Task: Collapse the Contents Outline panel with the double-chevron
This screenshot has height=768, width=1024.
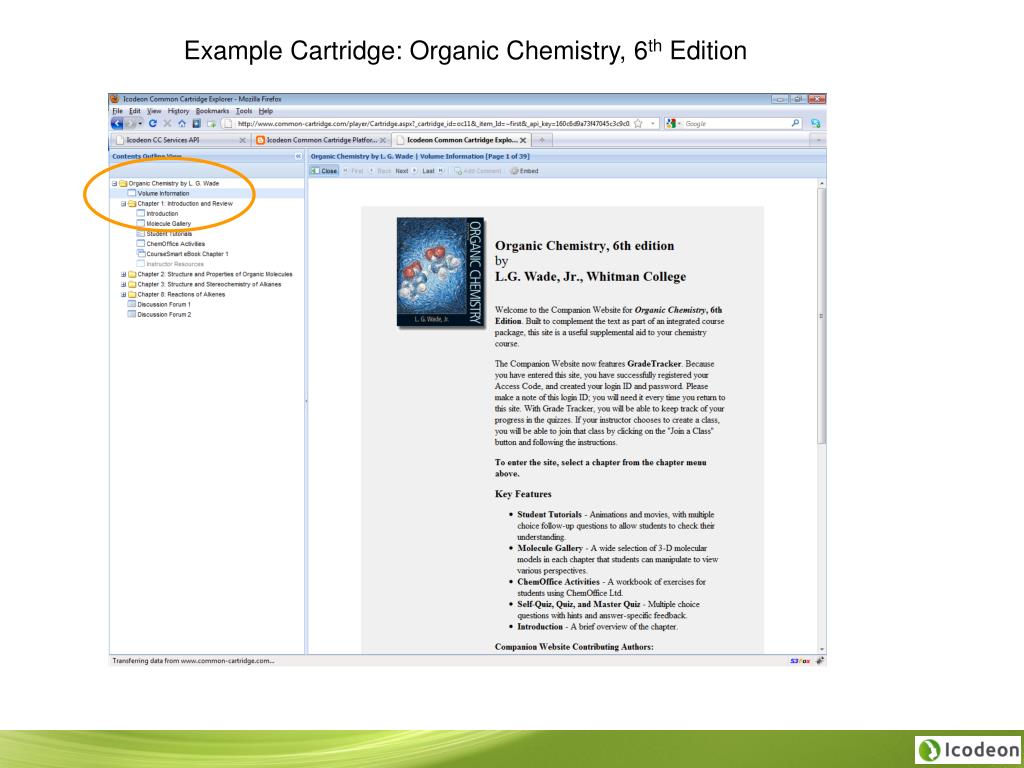Action: pyautogui.click(x=298, y=157)
